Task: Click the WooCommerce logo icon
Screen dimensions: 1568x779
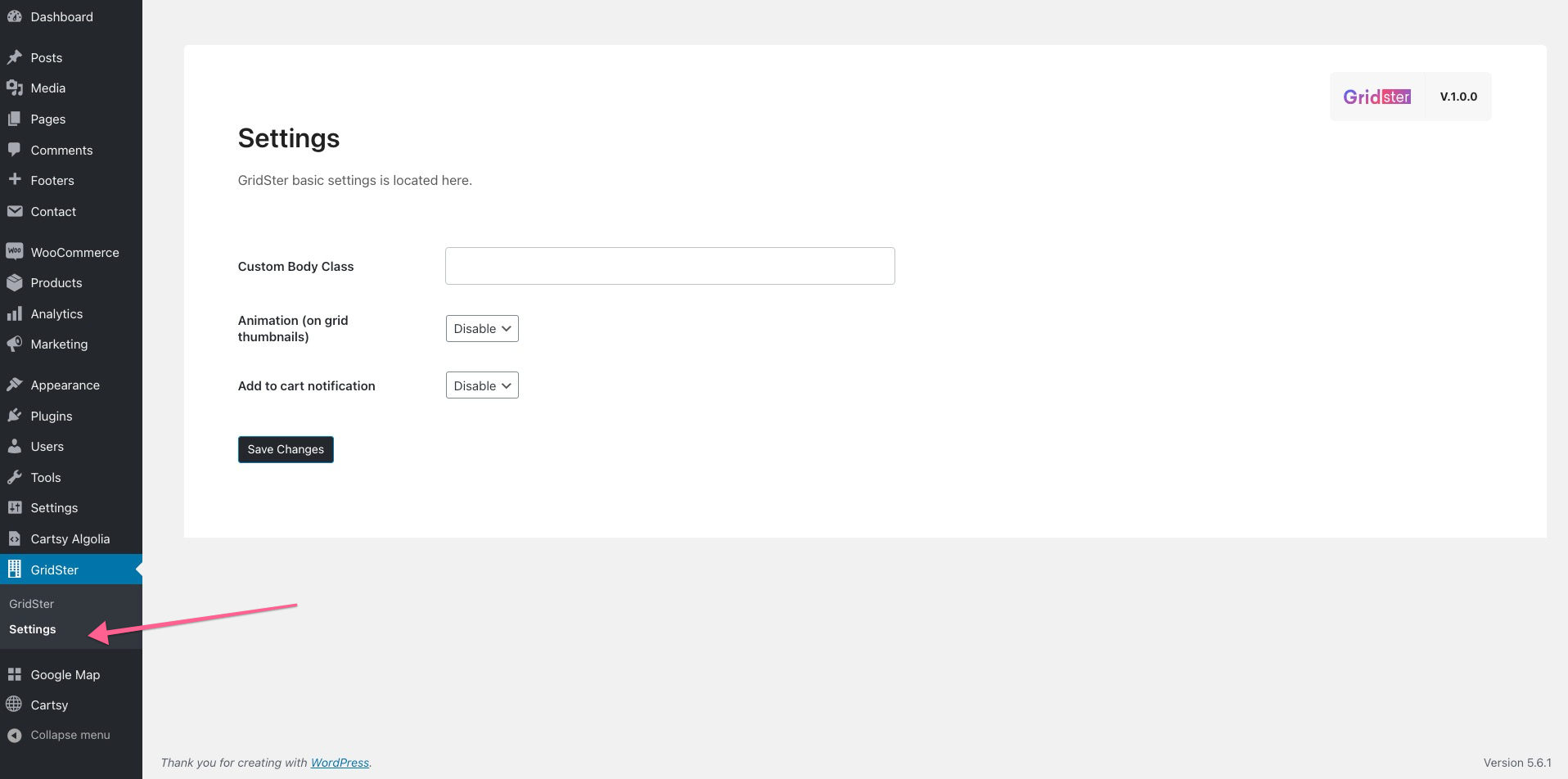Action: (14, 252)
